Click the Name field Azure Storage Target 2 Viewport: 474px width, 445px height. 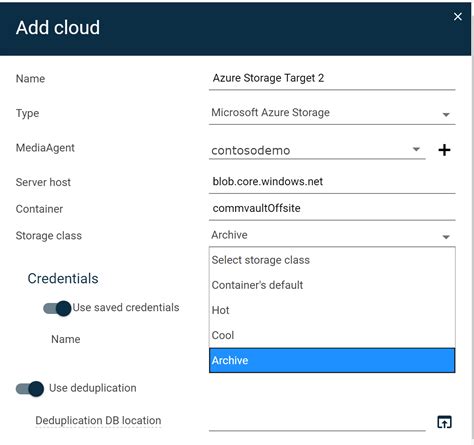332,78
